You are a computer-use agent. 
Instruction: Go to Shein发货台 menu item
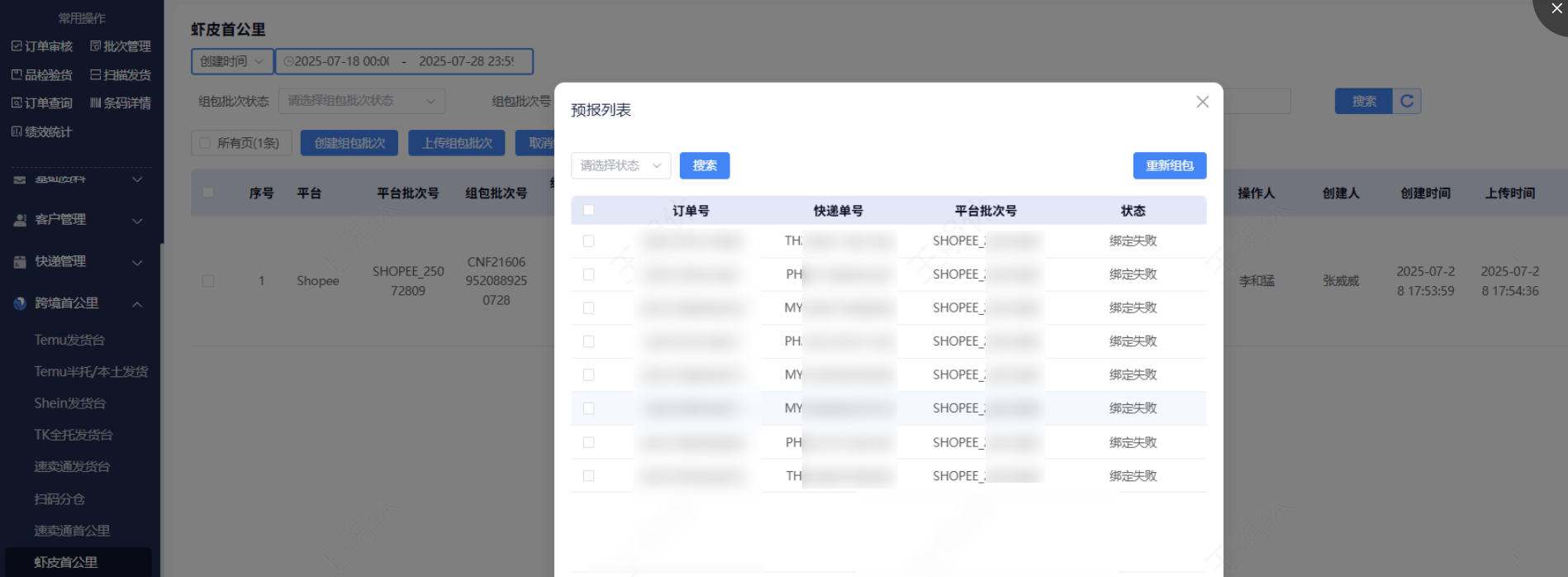(x=69, y=403)
